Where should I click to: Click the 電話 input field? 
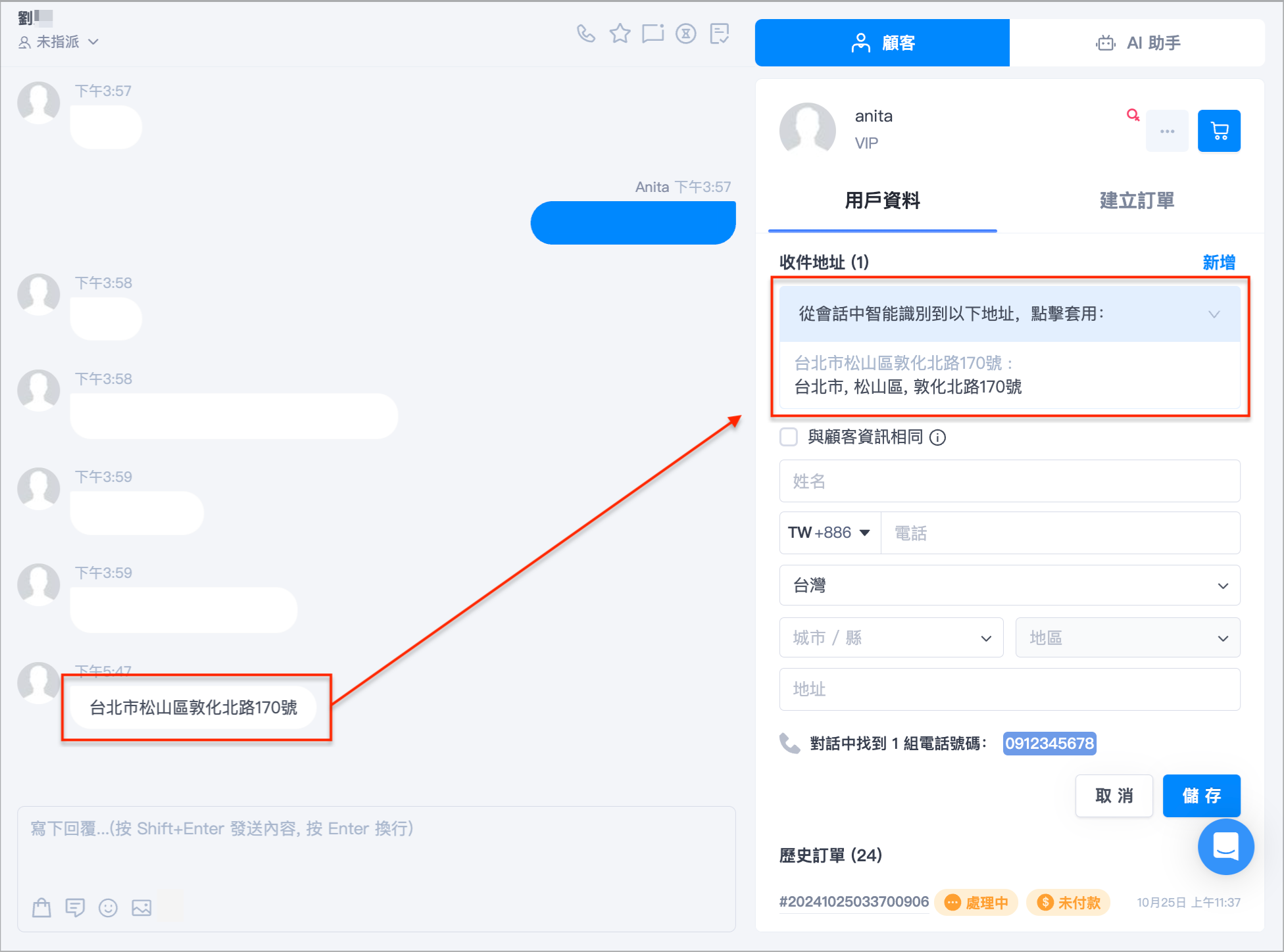pyautogui.click(x=1060, y=533)
